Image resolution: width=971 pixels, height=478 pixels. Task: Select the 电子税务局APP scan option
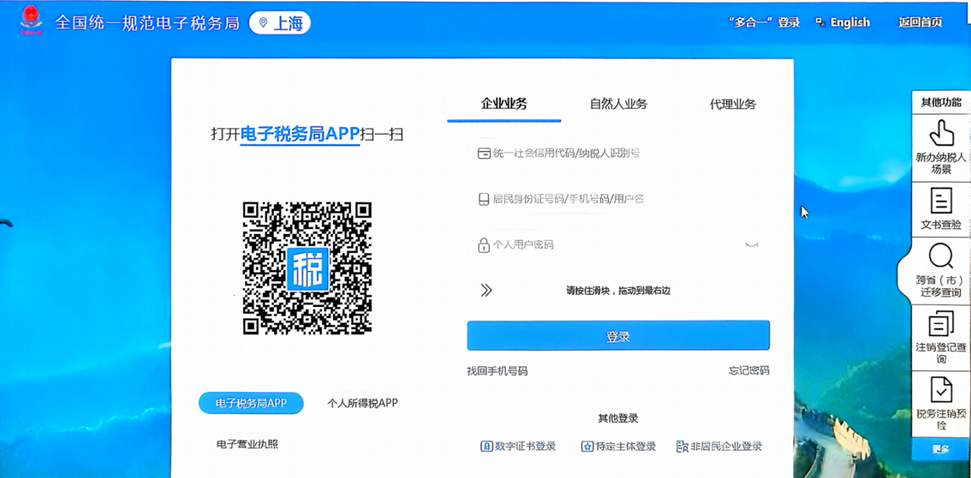(x=251, y=403)
